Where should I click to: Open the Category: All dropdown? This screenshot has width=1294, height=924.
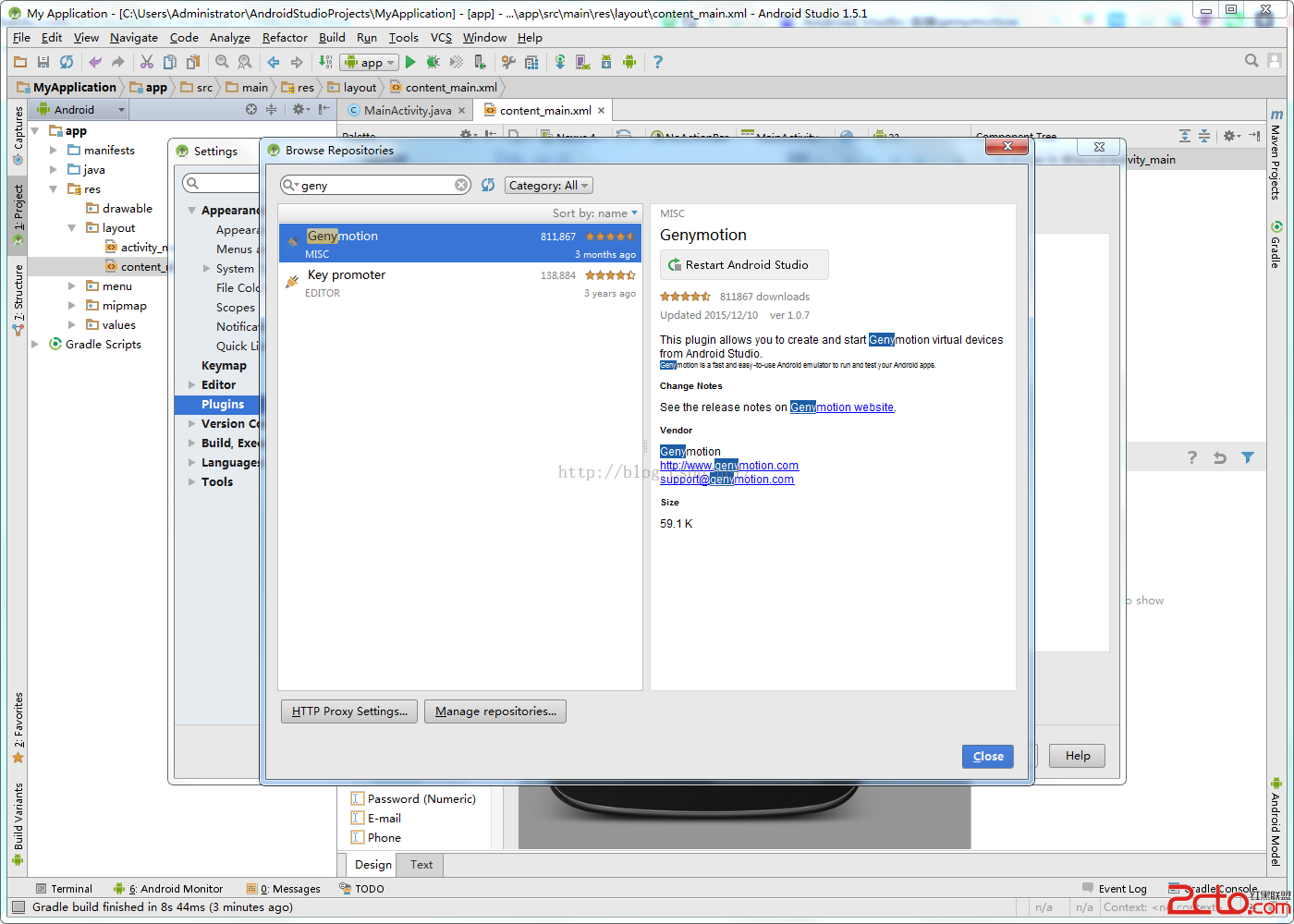coord(548,185)
